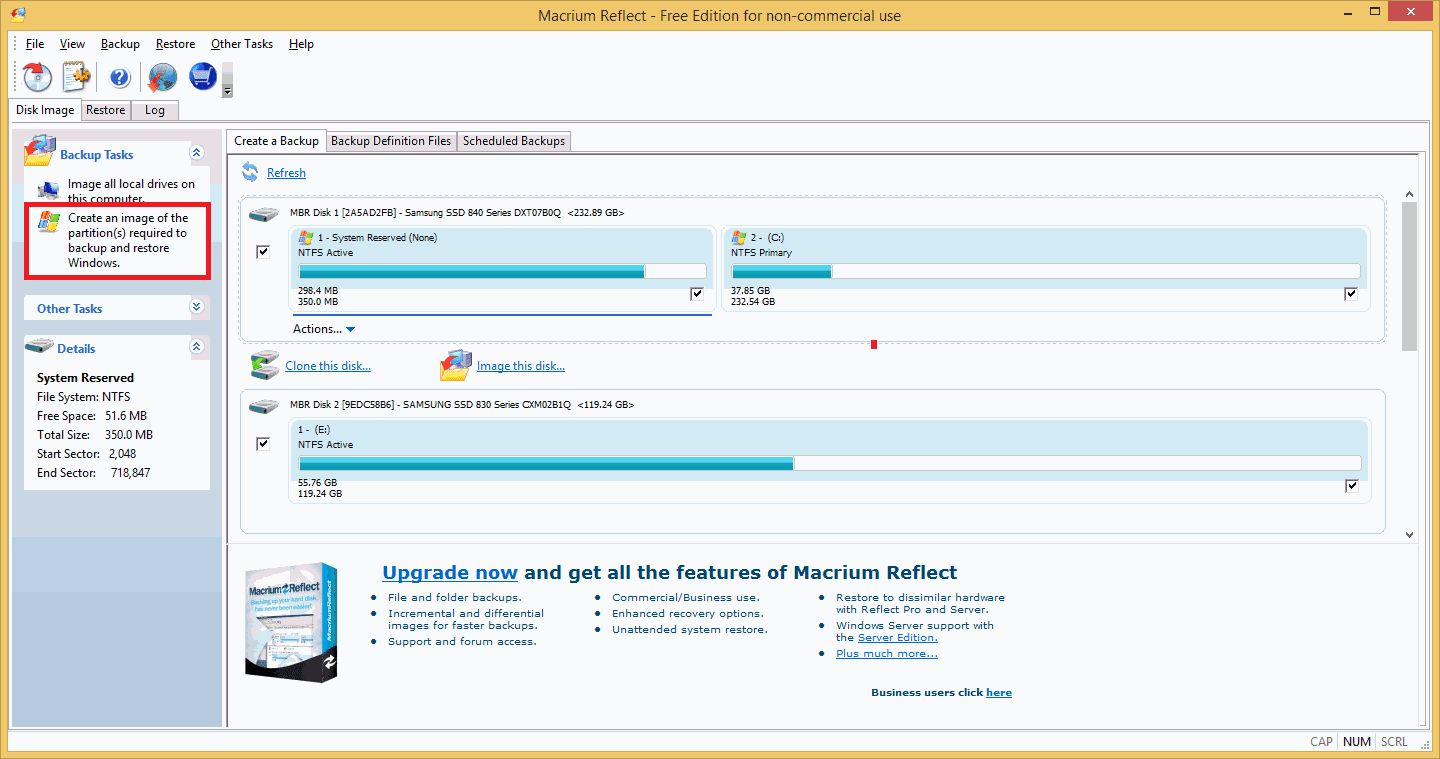This screenshot has height=759, width=1440.
Task: Collapse the Details panel chevron
Action: (196, 347)
